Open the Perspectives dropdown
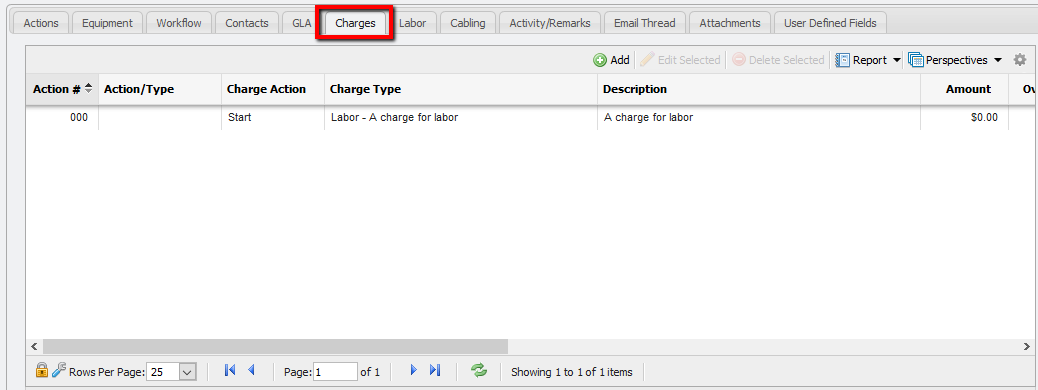This screenshot has width=1038, height=390. pyautogui.click(x=955, y=60)
